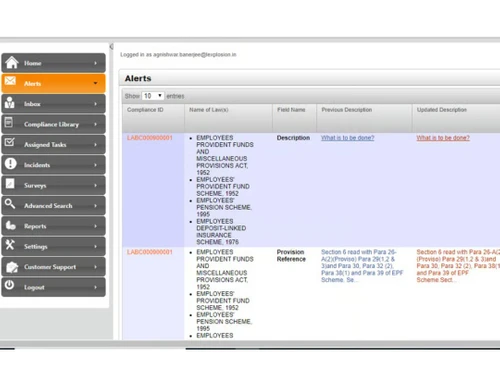Click the Surveys sheet icon

[x=10, y=183]
